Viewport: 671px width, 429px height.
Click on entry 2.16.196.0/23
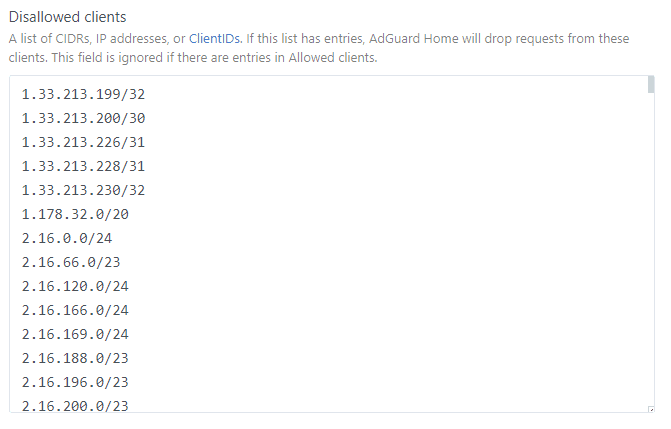coord(75,382)
